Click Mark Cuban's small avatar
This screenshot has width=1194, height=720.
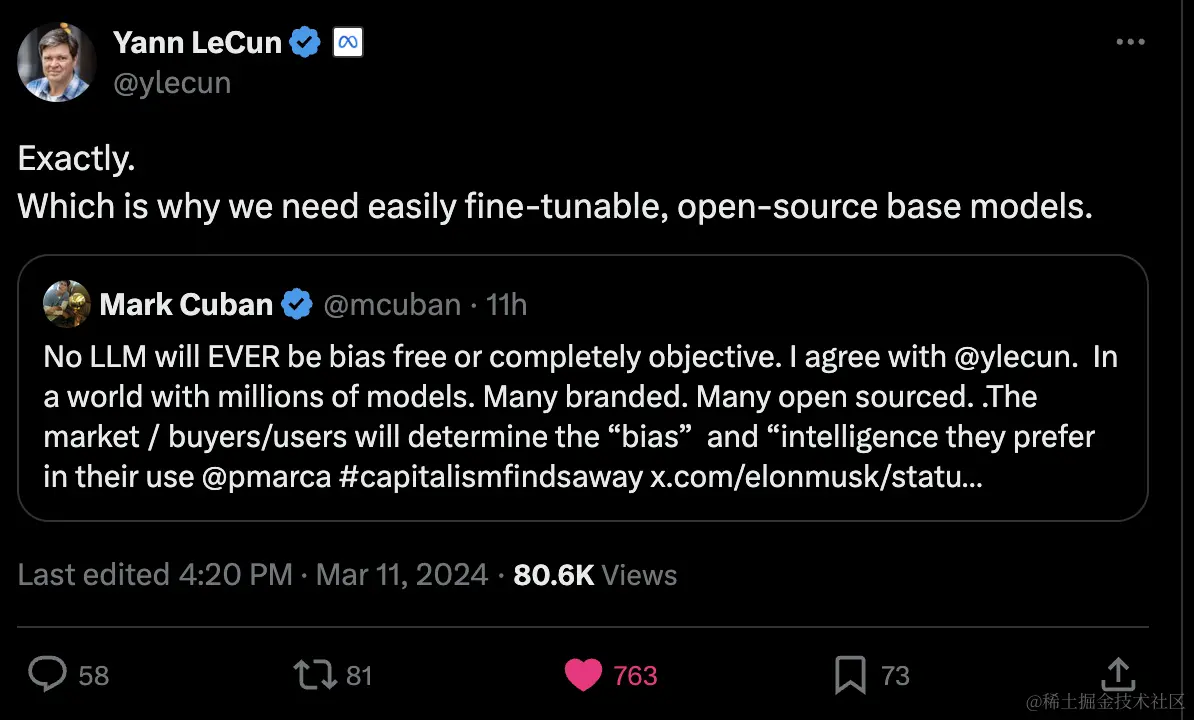pos(67,304)
